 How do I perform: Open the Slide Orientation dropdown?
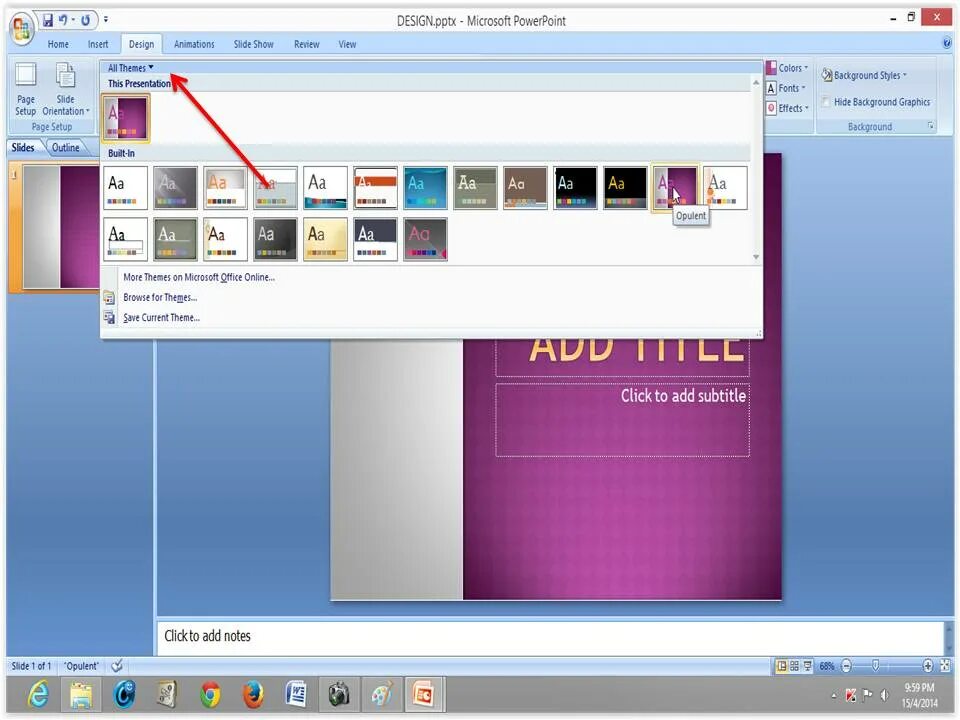click(66, 89)
